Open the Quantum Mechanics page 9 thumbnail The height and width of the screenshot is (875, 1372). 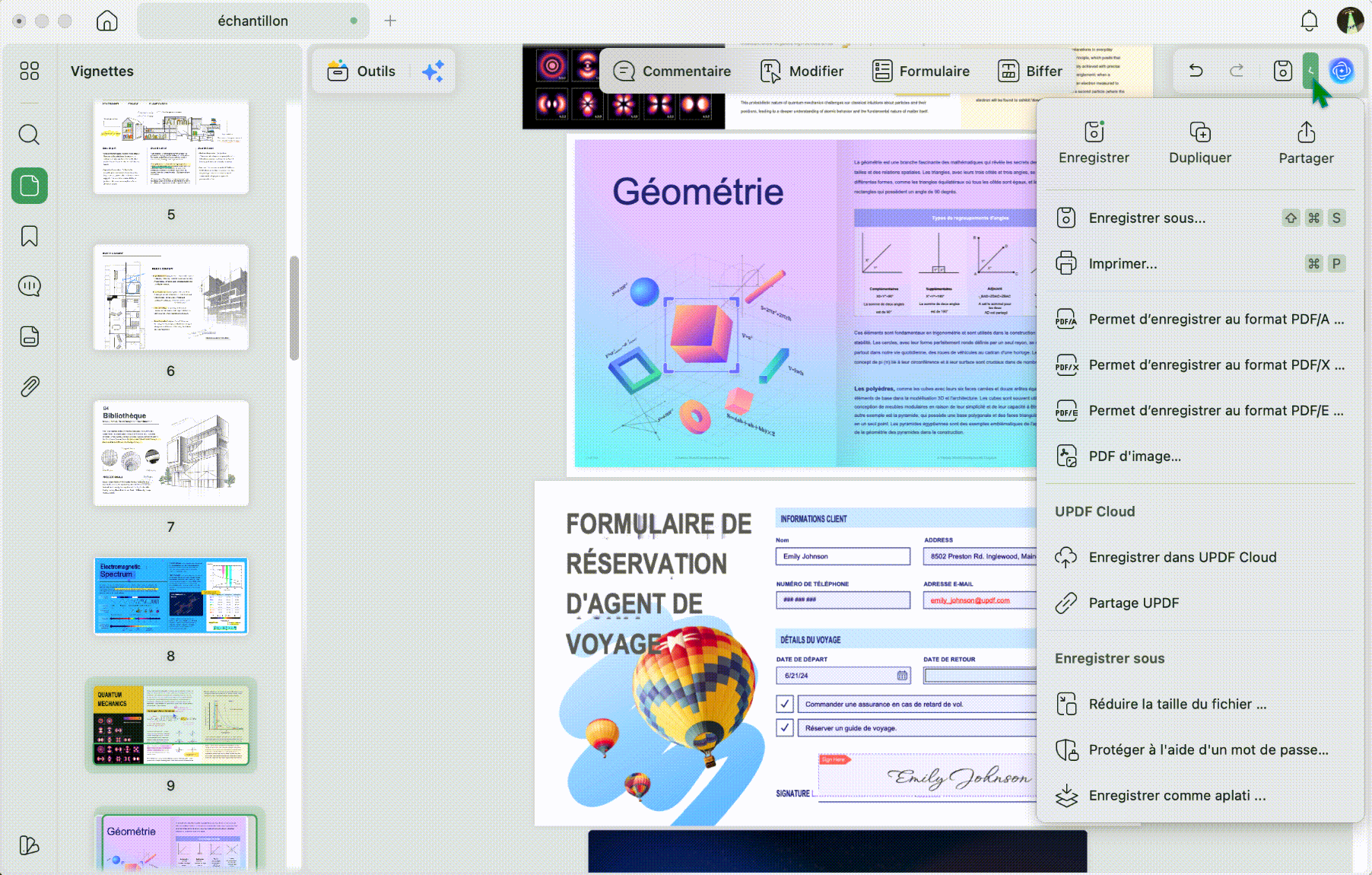coord(171,725)
